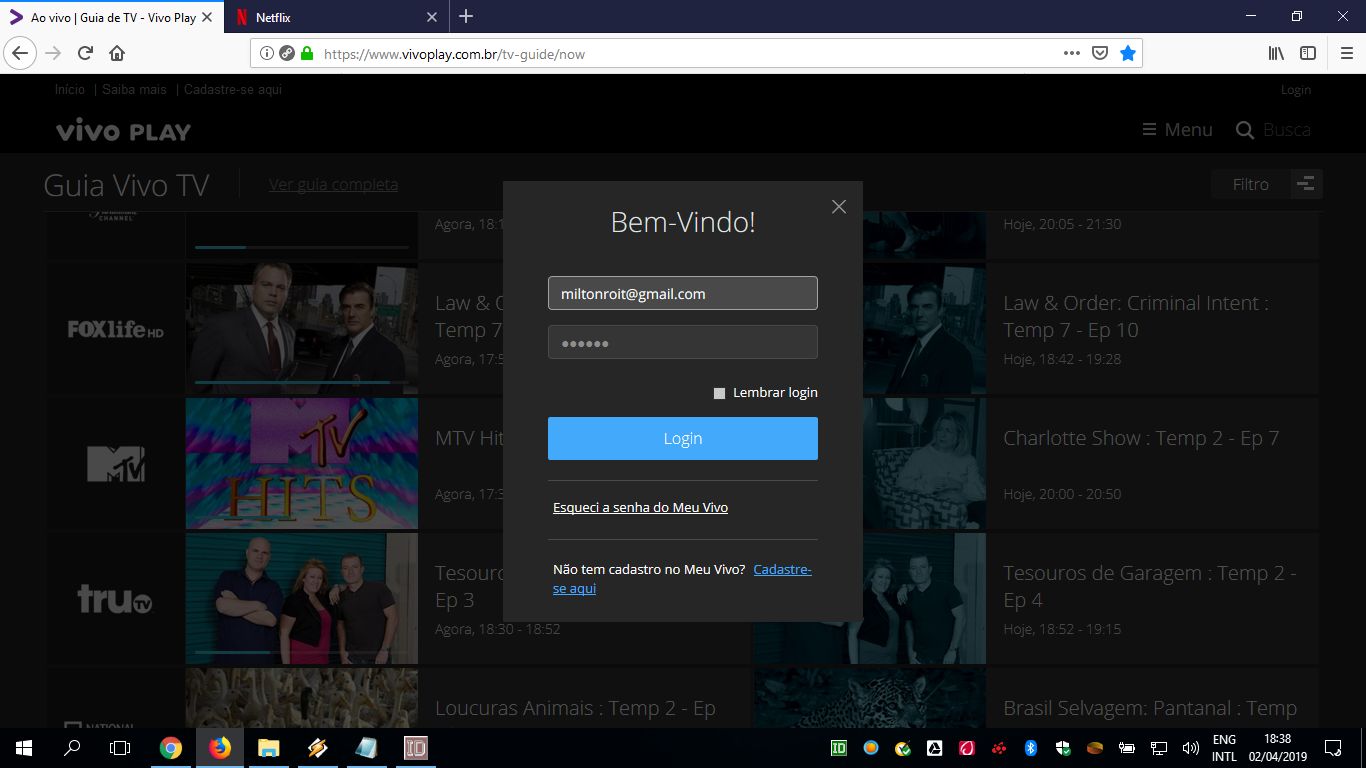
Task: Open Notepad from the taskbar
Action: 366,748
